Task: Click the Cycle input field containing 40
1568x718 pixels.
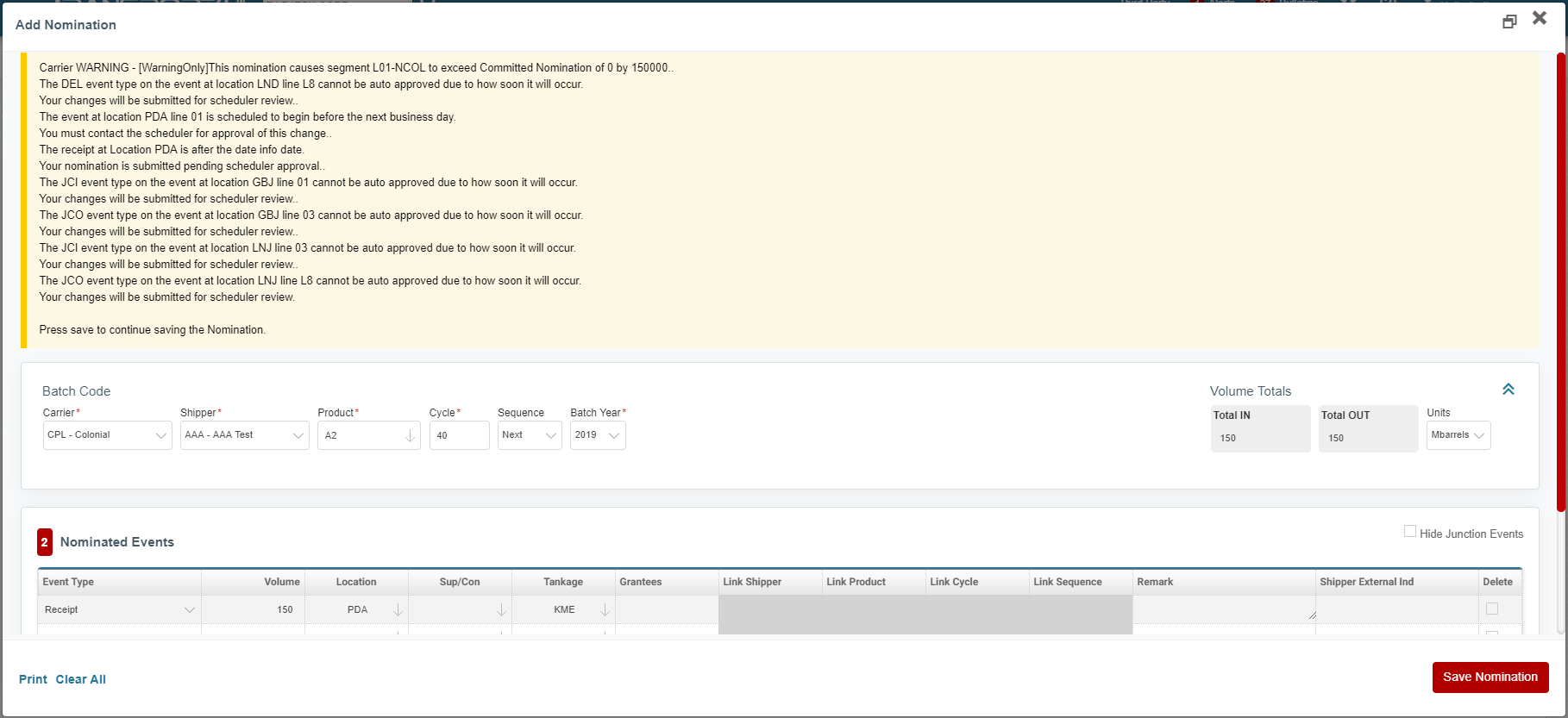Action: point(459,435)
